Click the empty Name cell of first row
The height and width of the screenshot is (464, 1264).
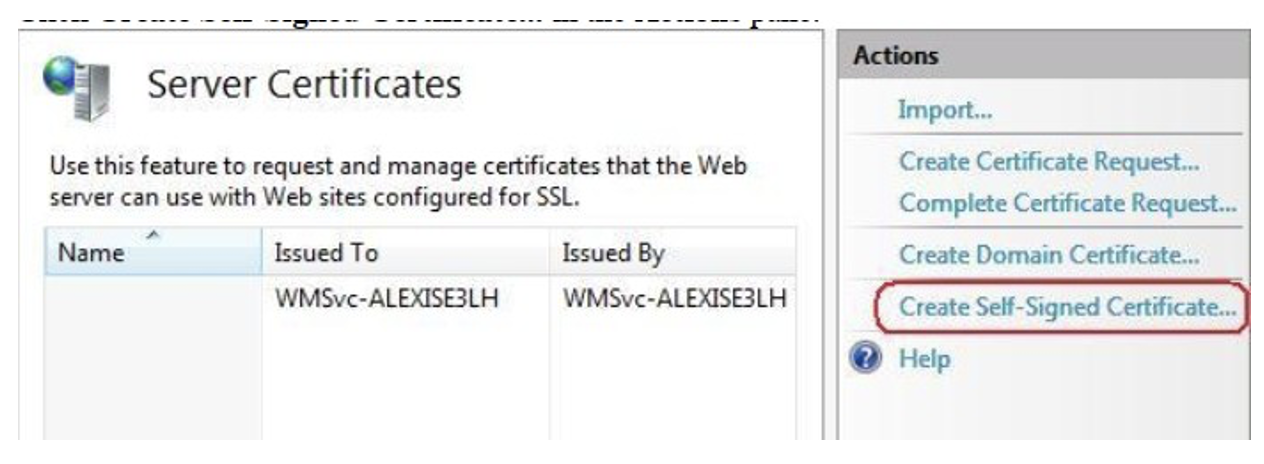click(153, 298)
